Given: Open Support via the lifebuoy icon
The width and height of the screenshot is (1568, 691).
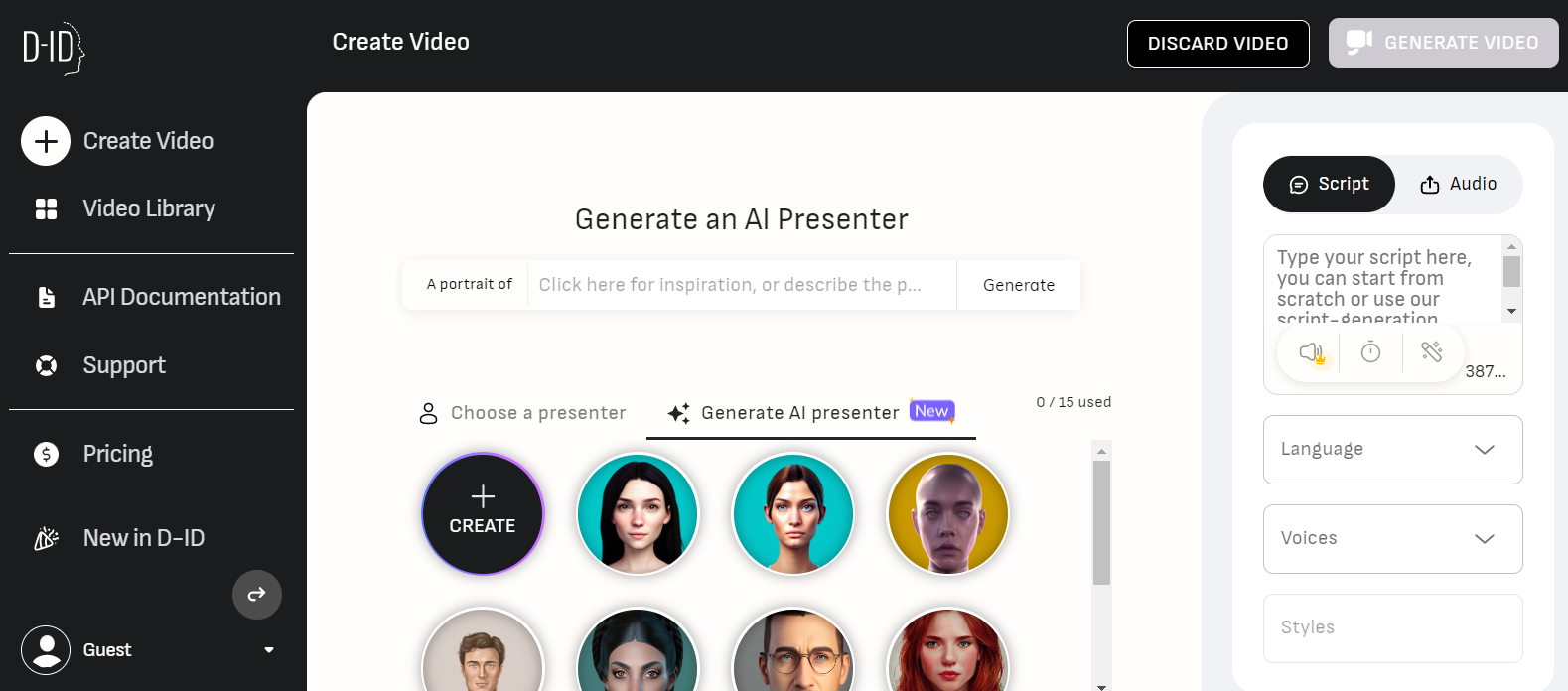Looking at the screenshot, I should pyautogui.click(x=46, y=365).
